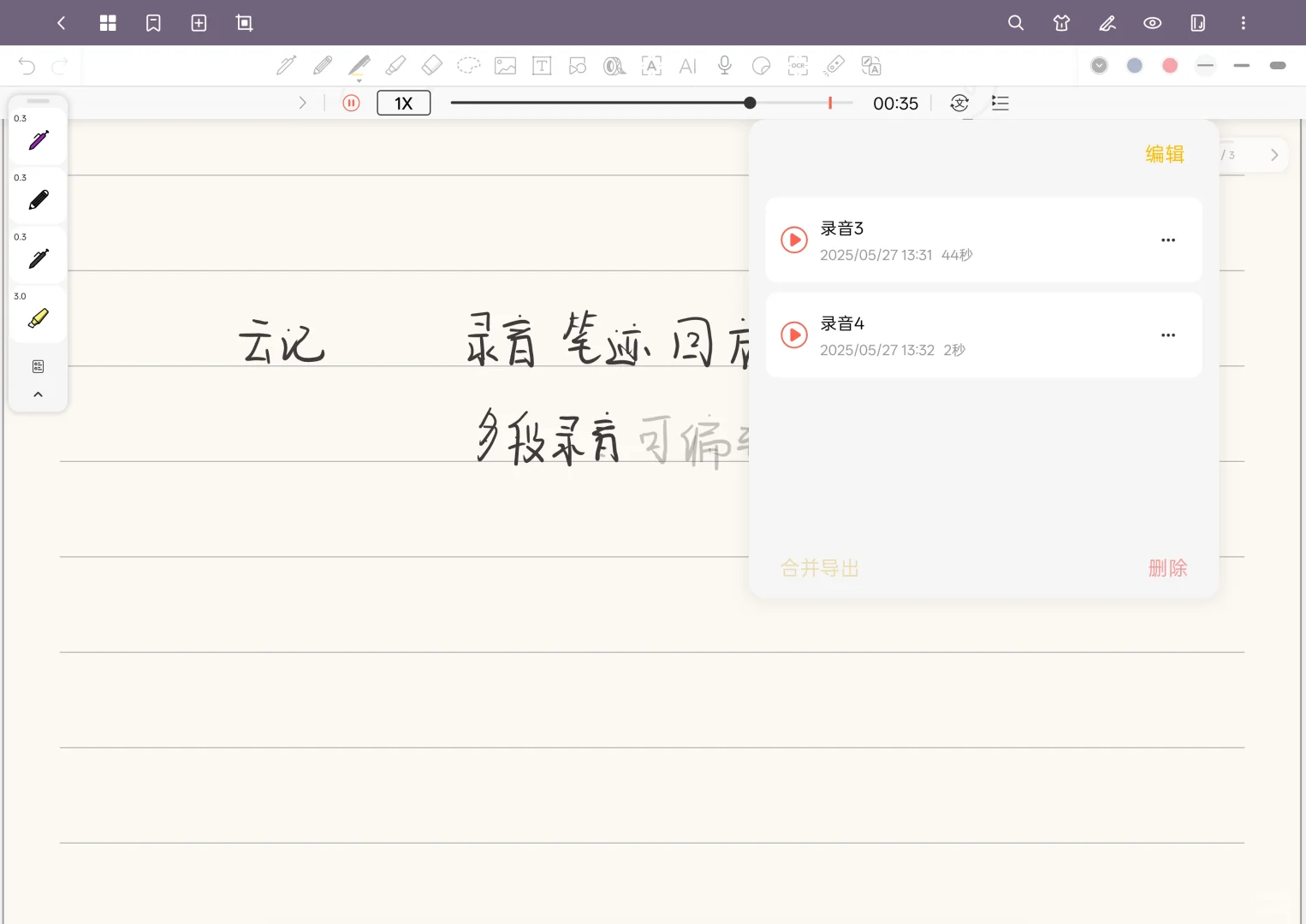Image resolution: width=1306 pixels, height=924 pixels.
Task: Click the microphone recording tool
Action: pos(725,66)
